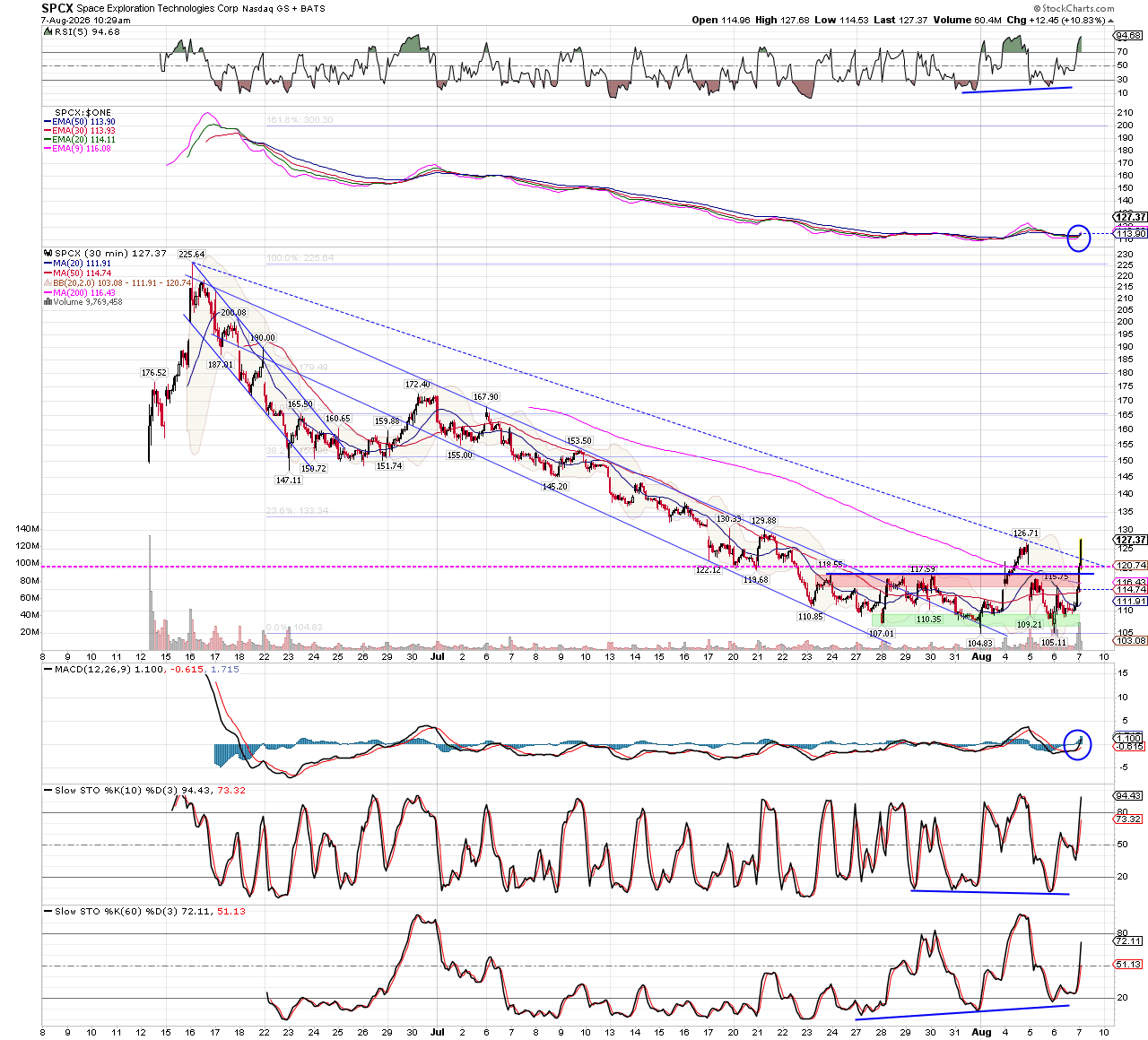Viewport: 1148px width, 1040px height.
Task: Select the 'EMA(20) 114.11' legend entry
Action: (80, 140)
